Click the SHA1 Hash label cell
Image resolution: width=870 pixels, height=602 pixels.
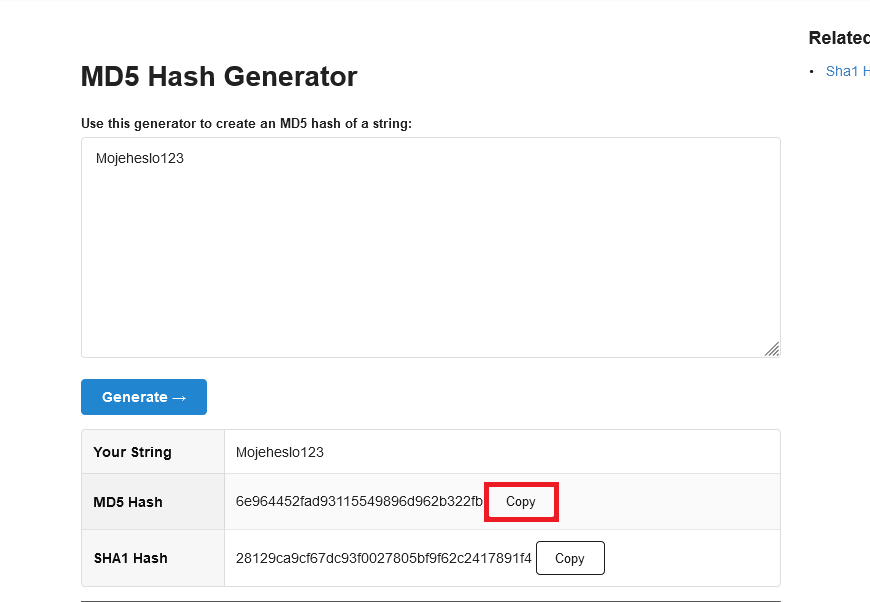click(153, 558)
